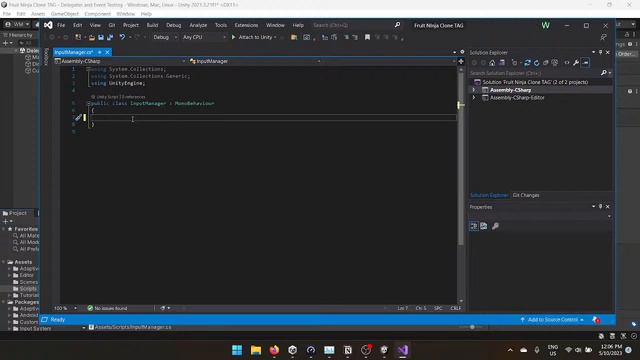The image size is (640, 360).
Task: Click the Collapse All icon in Solution Explorer
Action: (x=546, y=63)
